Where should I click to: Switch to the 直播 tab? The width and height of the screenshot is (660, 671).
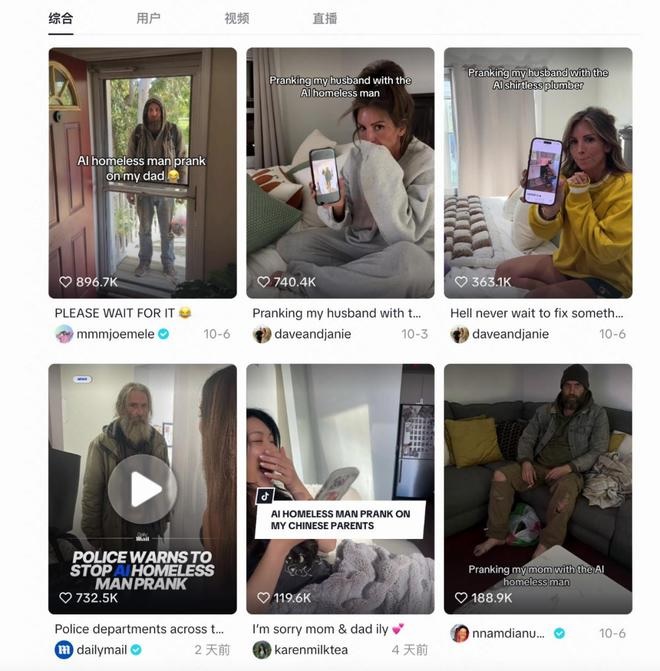[325, 18]
